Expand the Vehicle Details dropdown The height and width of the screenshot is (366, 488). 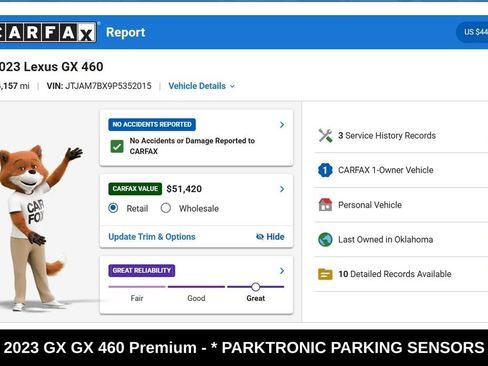202,86
